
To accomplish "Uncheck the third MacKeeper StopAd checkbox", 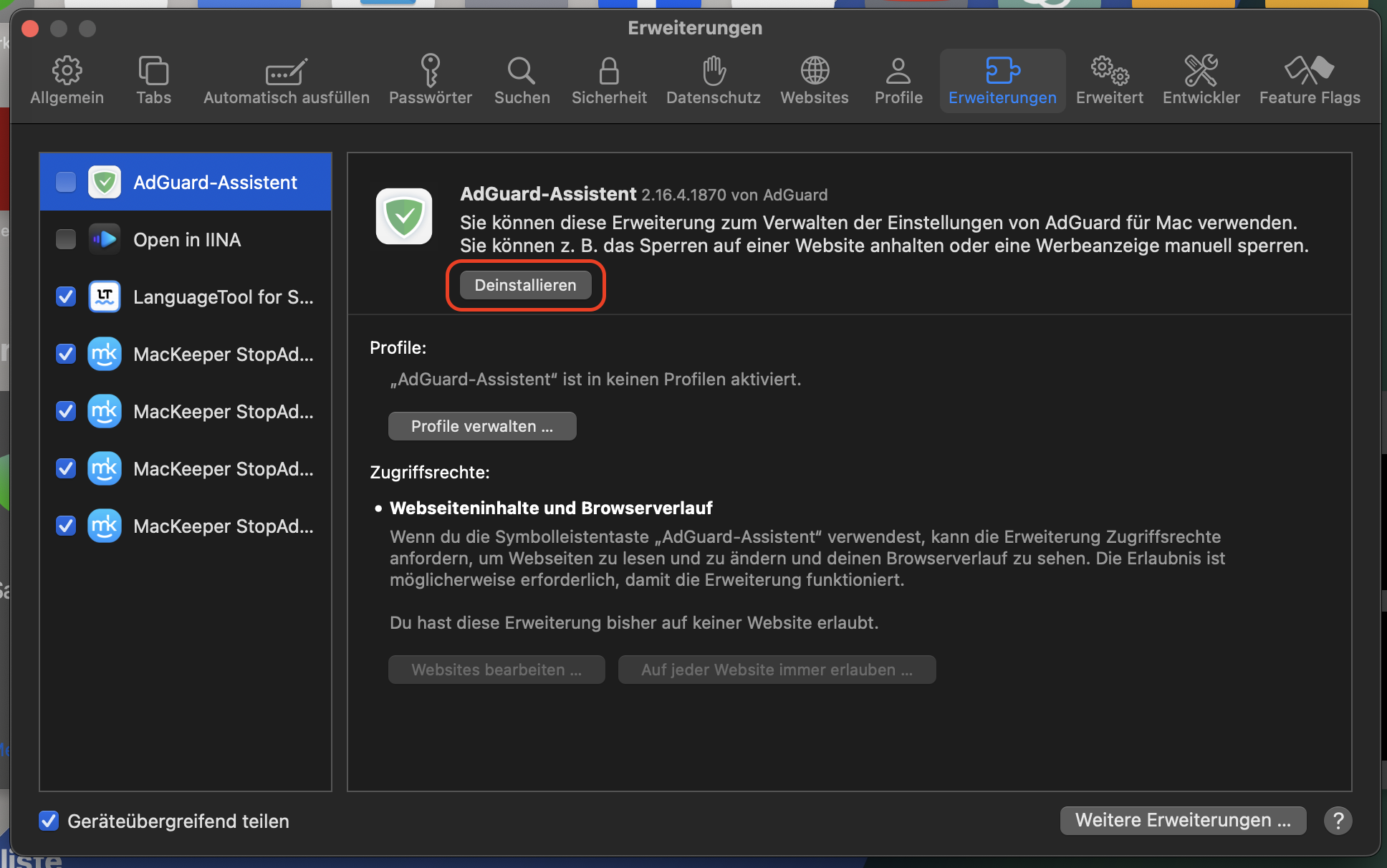I will (x=66, y=468).
